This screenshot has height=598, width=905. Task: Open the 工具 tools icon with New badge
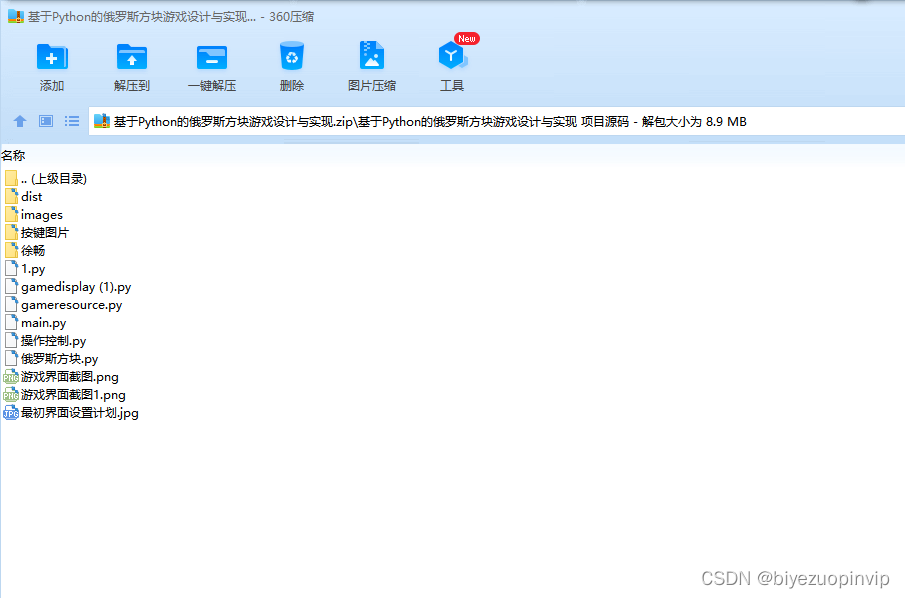(x=452, y=56)
